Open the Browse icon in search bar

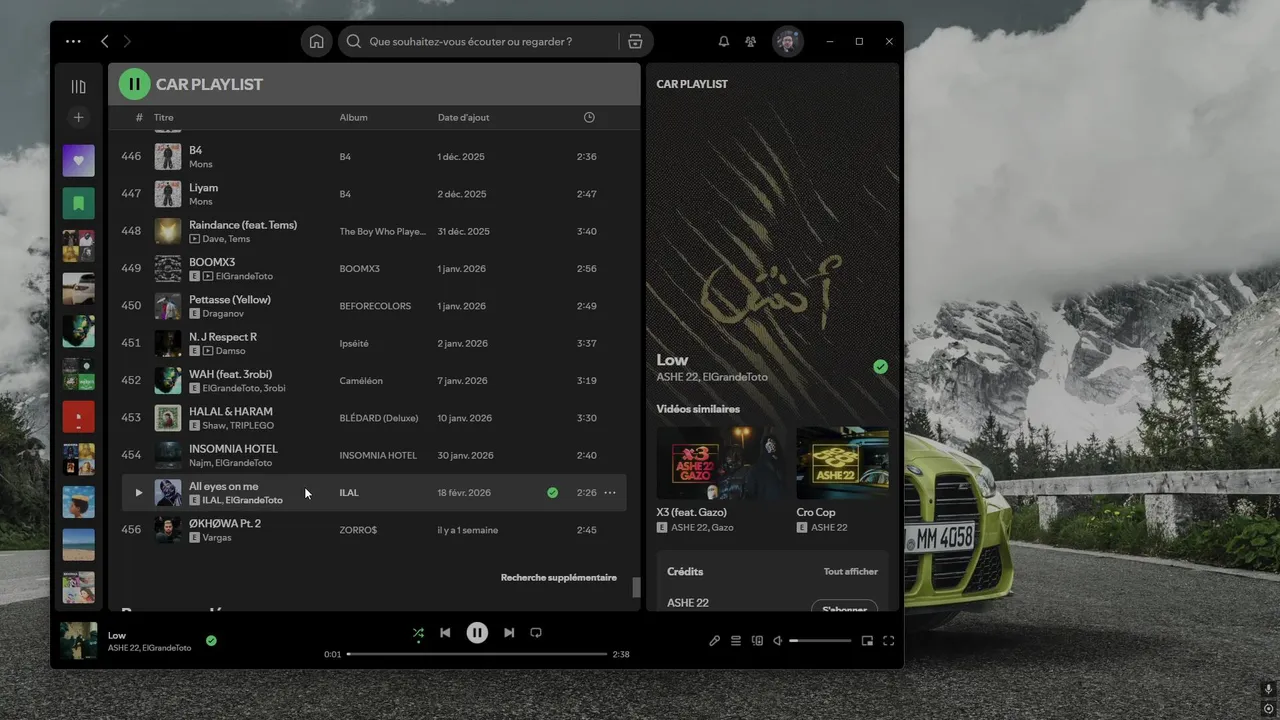point(635,41)
